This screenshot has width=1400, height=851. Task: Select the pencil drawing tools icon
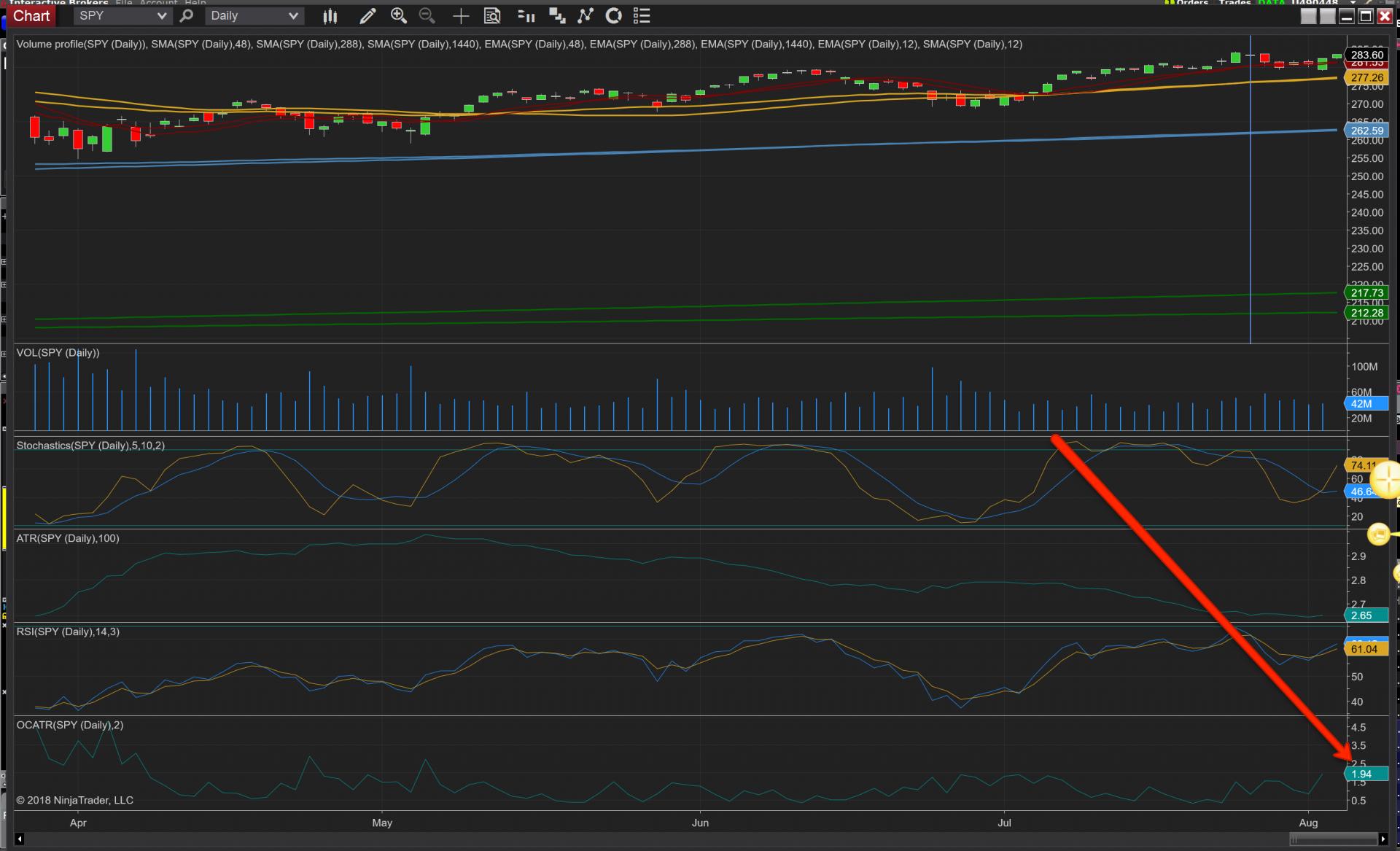pyautogui.click(x=367, y=16)
